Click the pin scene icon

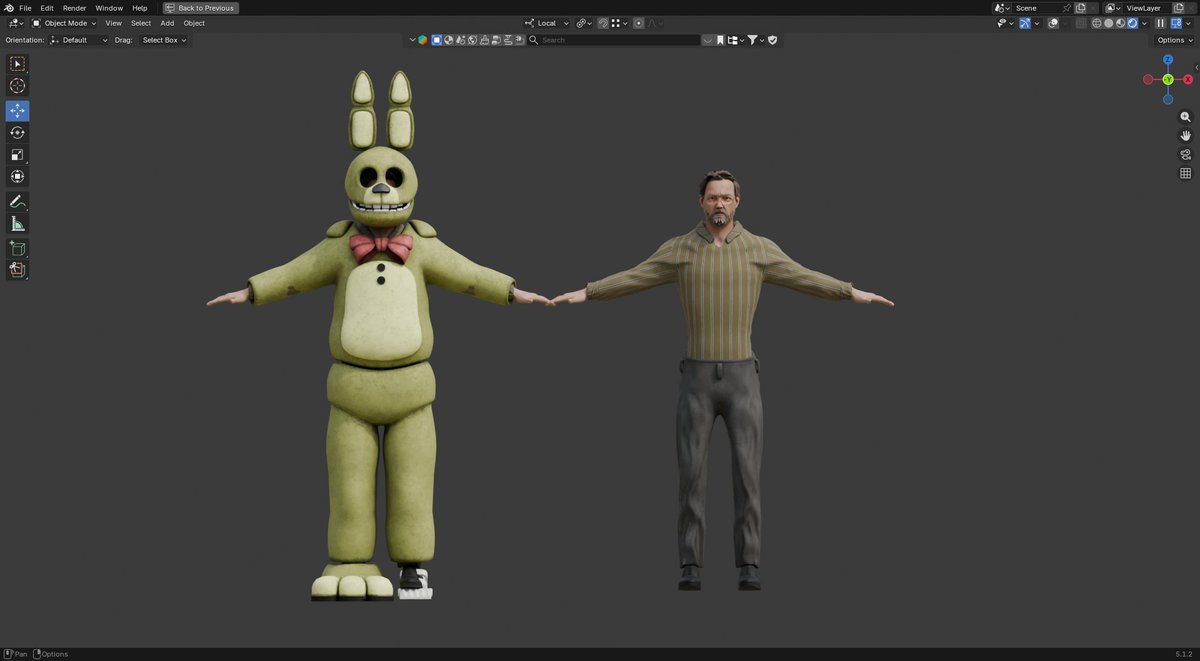[1067, 8]
